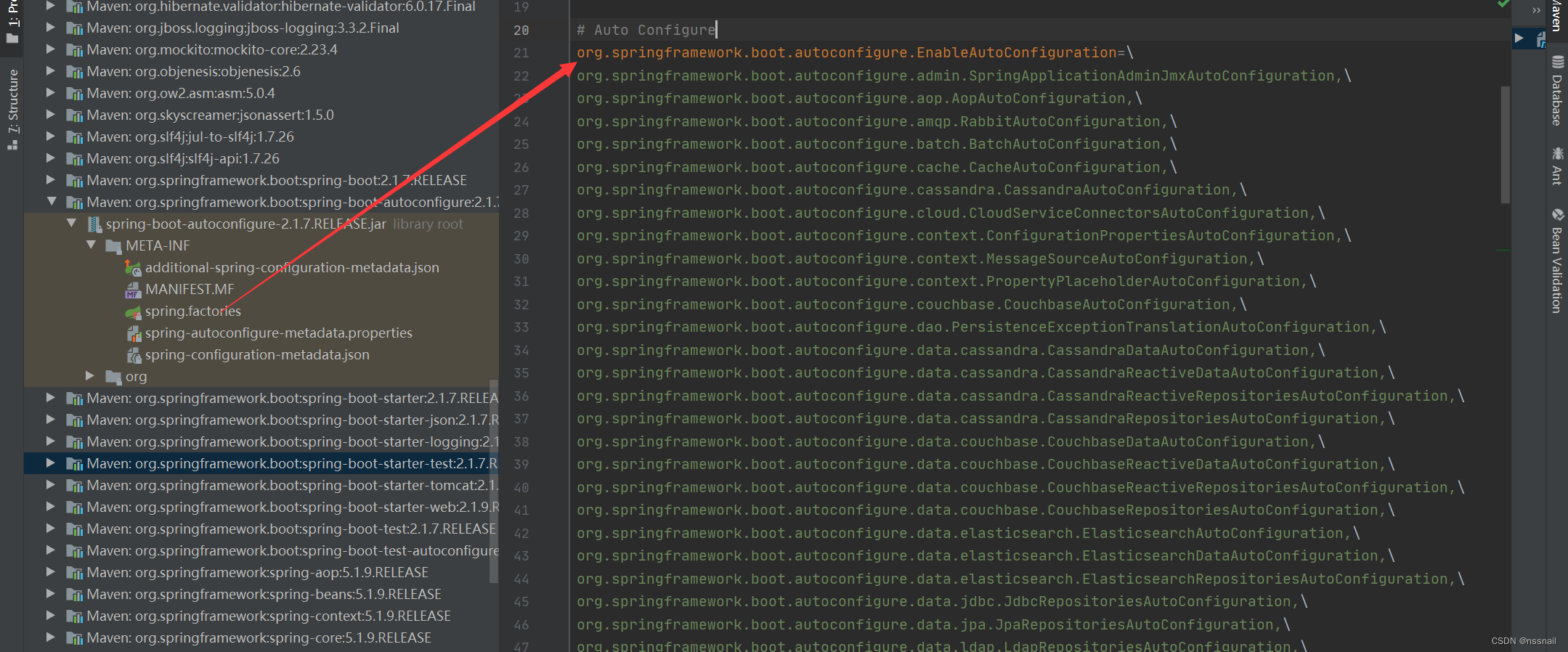Click the EnableAutoConfiguration key on line 21

[847, 52]
